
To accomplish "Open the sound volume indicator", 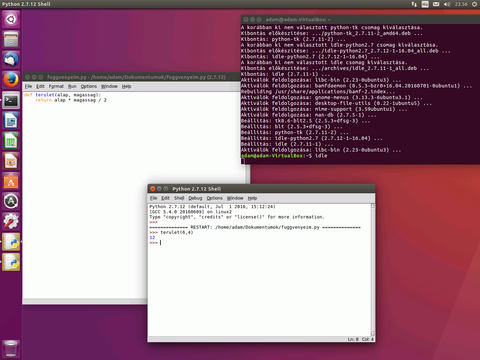I will 447,4.
